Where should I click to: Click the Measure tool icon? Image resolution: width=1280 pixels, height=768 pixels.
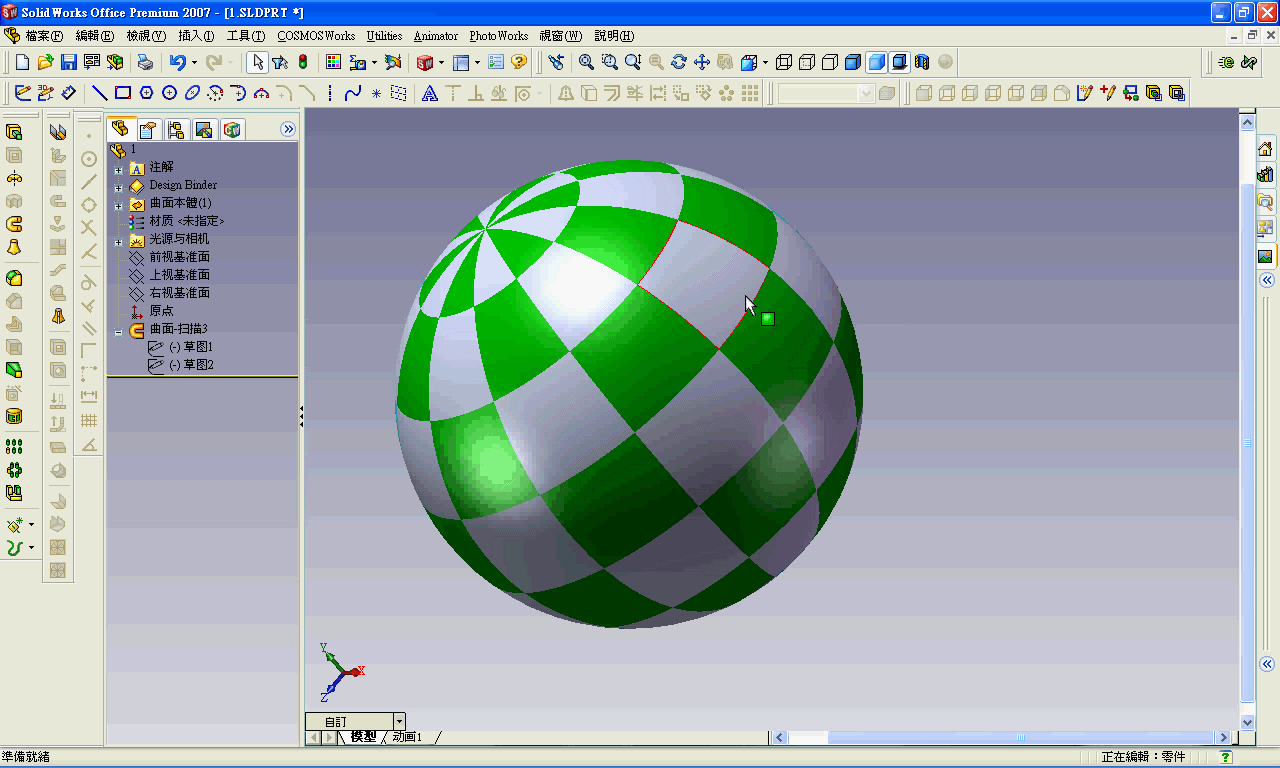click(557, 62)
